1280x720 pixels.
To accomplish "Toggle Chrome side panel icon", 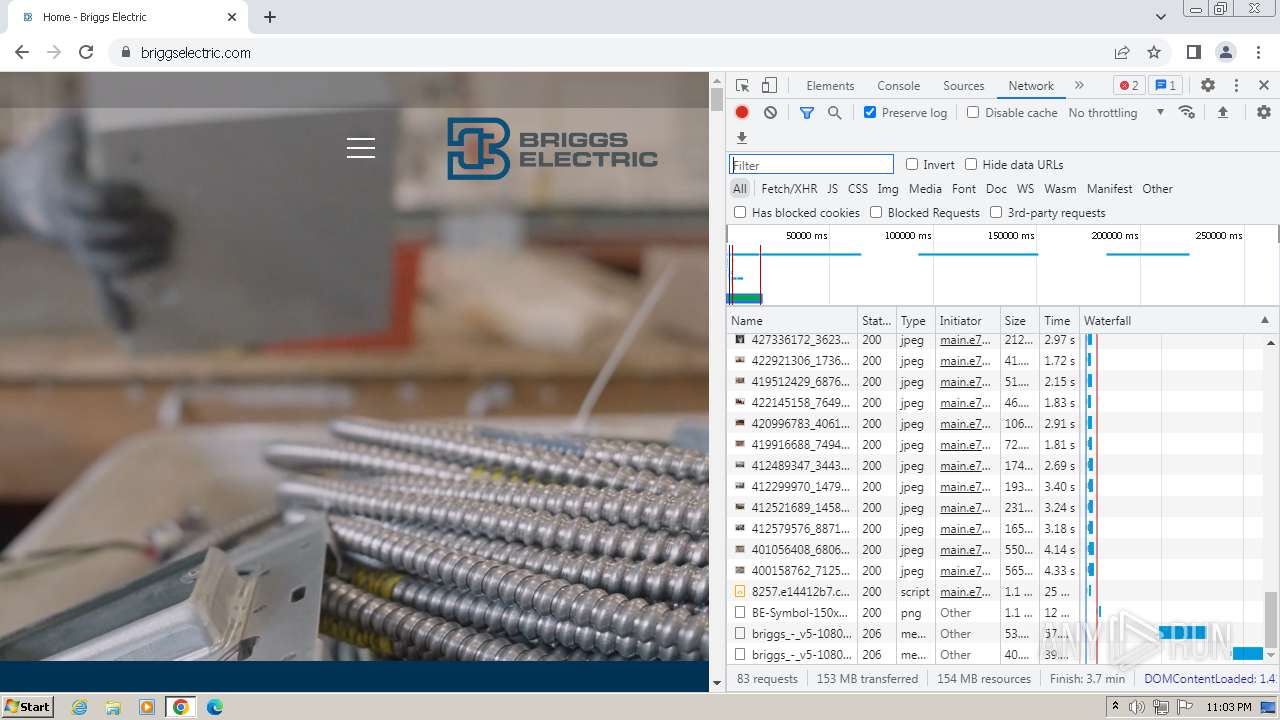I will click(1194, 52).
